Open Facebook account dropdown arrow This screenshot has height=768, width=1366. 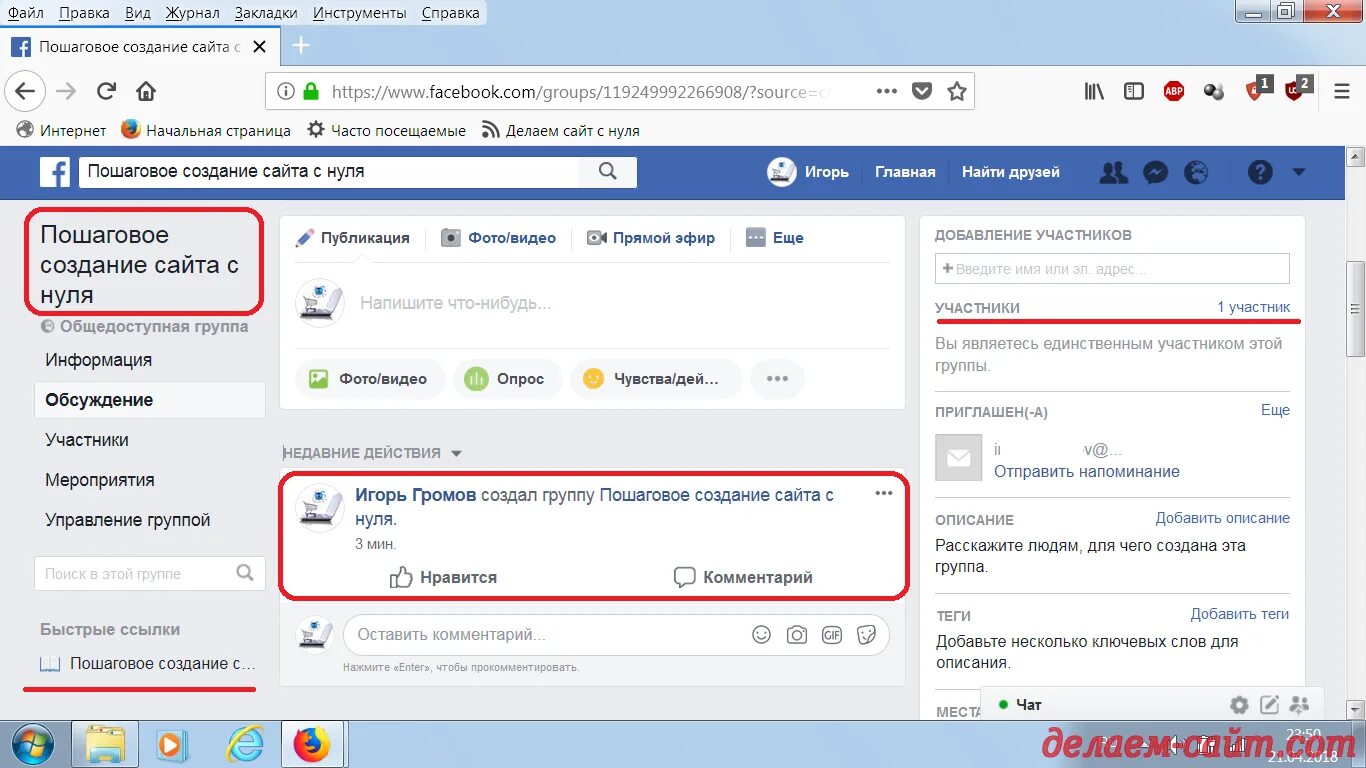click(x=1299, y=172)
